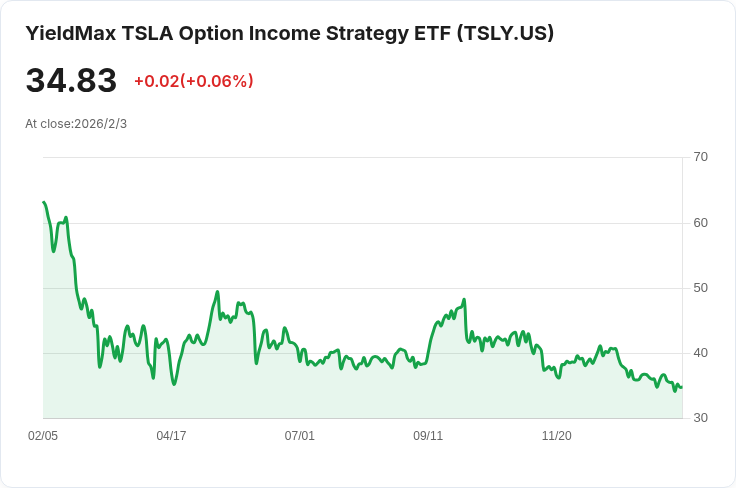Click the price spike peak near May
Screen dimensions: 736x488
click(217, 291)
